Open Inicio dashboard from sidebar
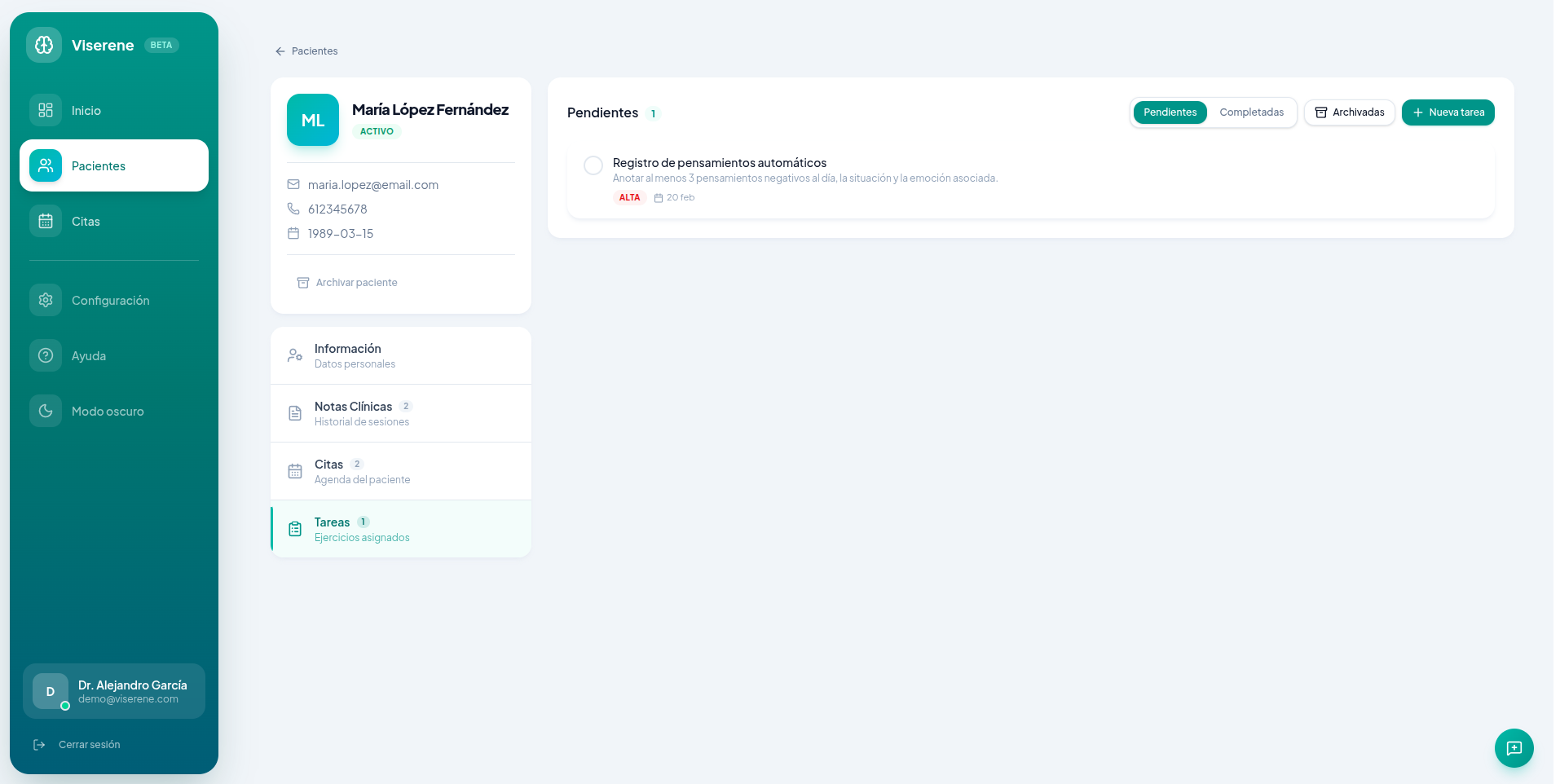1560x784 pixels. pyautogui.click(x=86, y=111)
